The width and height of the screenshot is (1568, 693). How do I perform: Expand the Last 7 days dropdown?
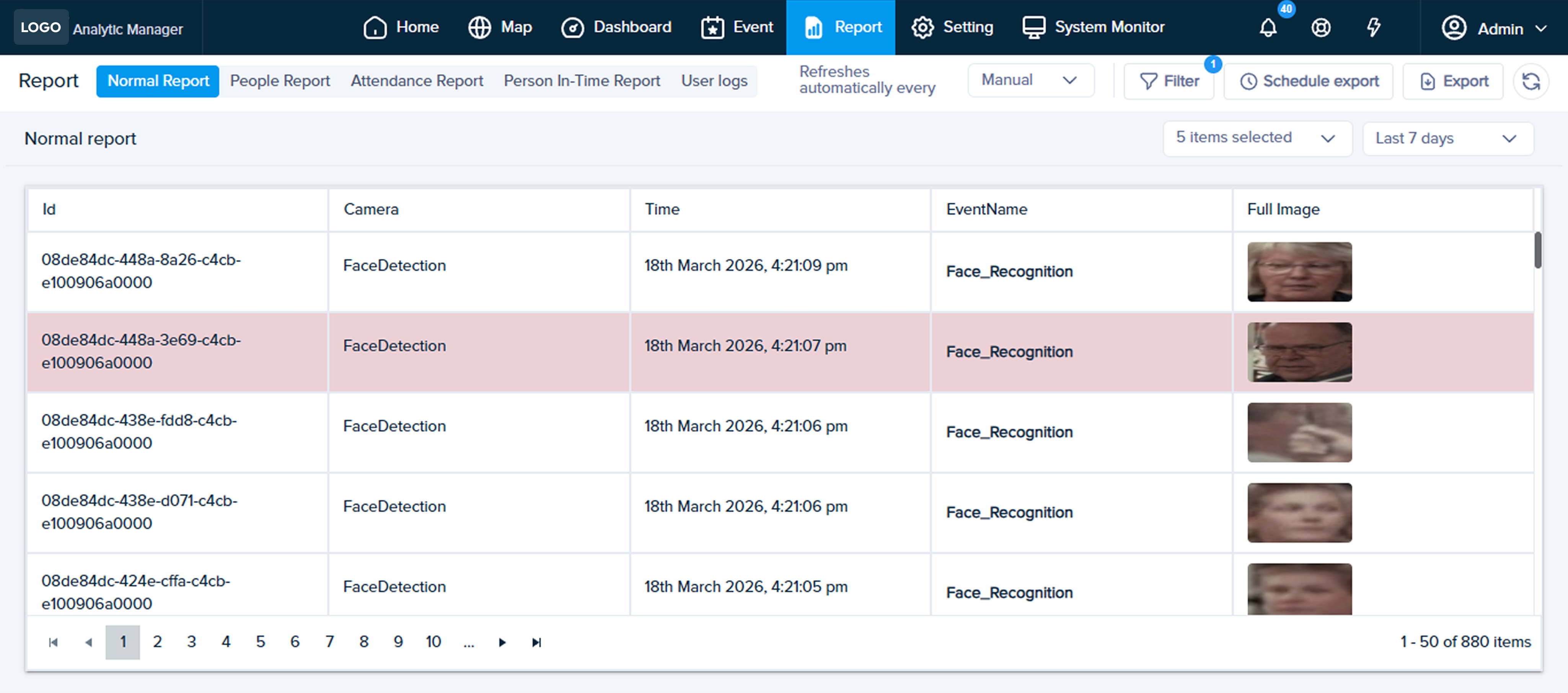coord(1447,138)
